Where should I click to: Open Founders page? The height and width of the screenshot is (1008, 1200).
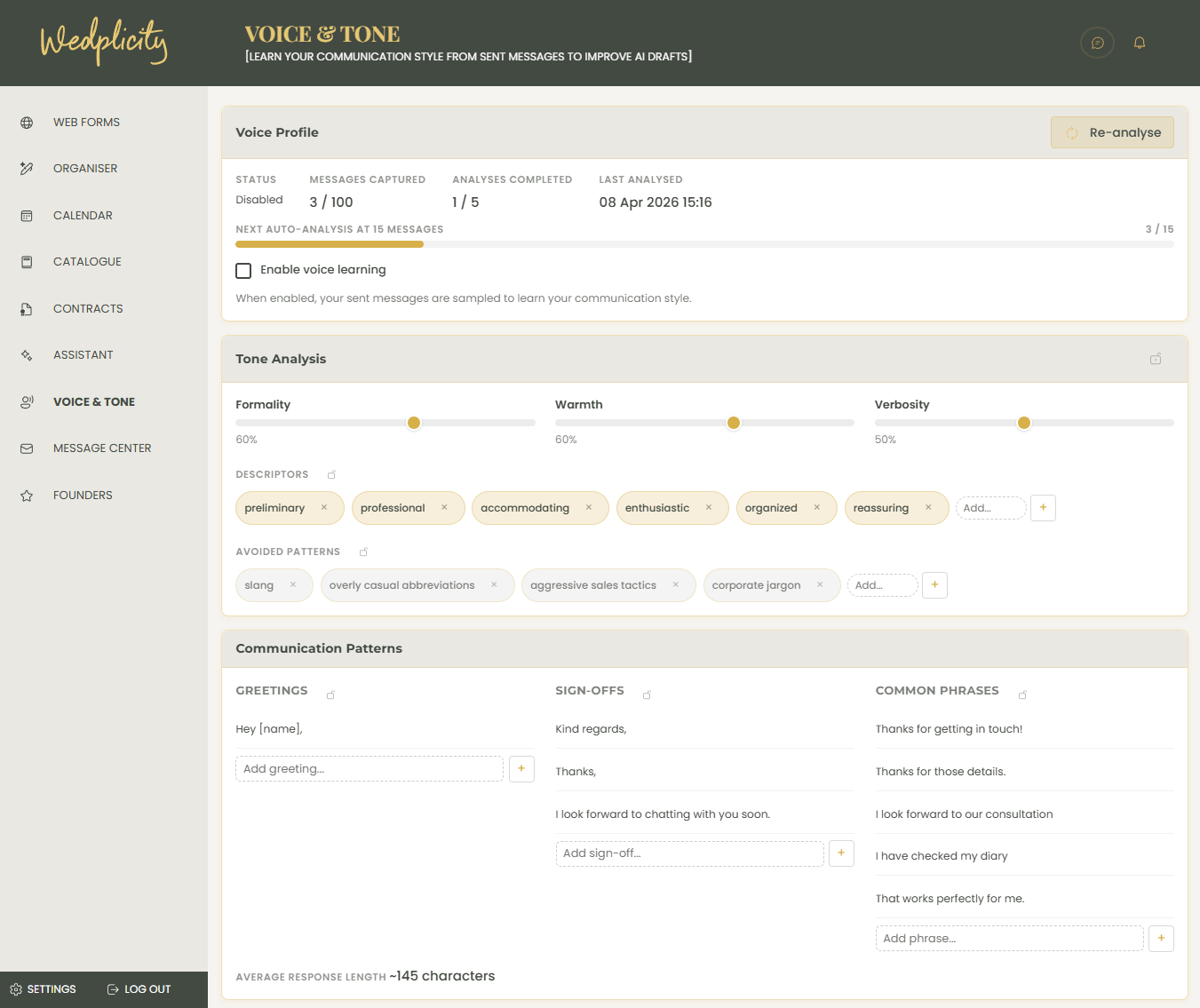tap(83, 496)
